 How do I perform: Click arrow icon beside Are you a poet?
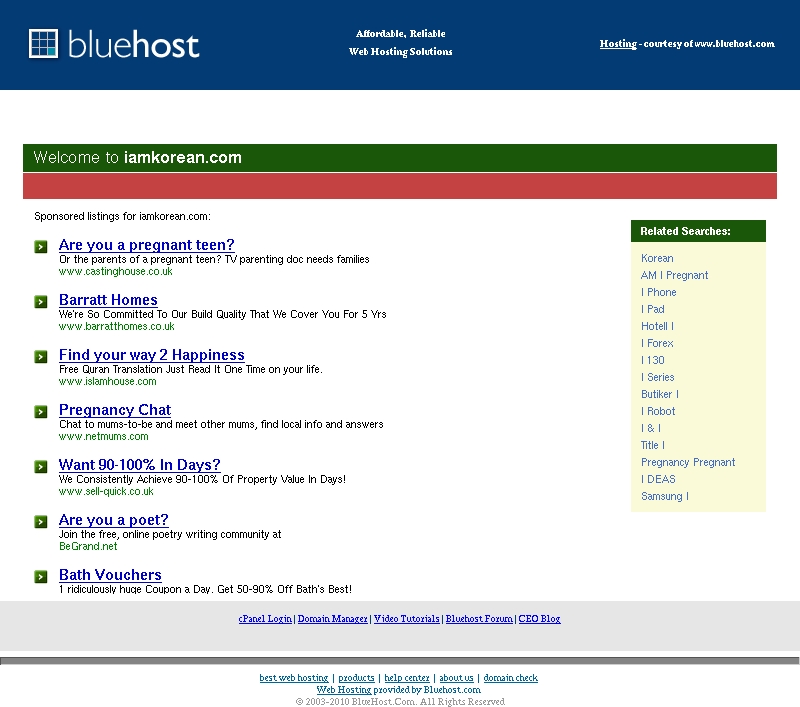(41, 522)
